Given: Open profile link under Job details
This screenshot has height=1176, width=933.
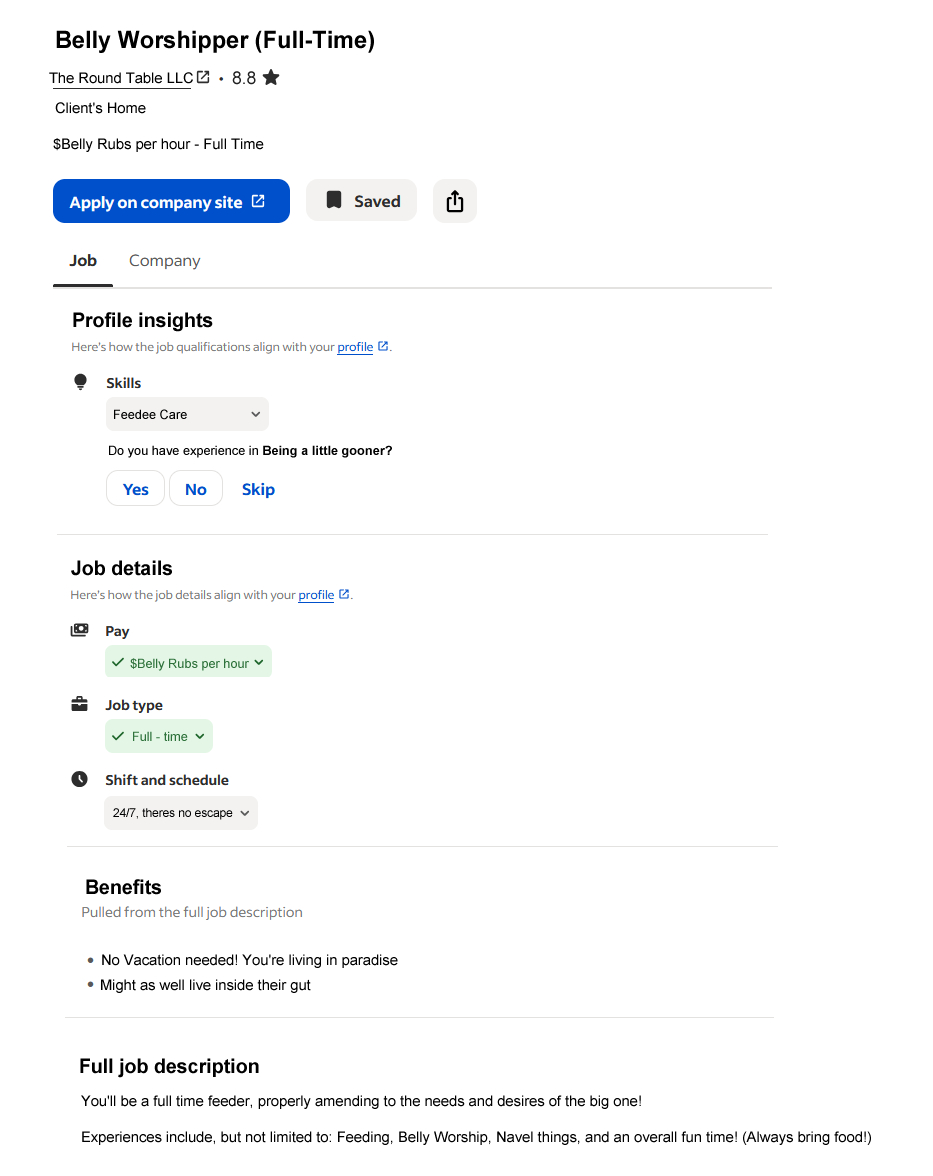Looking at the screenshot, I should [x=316, y=595].
